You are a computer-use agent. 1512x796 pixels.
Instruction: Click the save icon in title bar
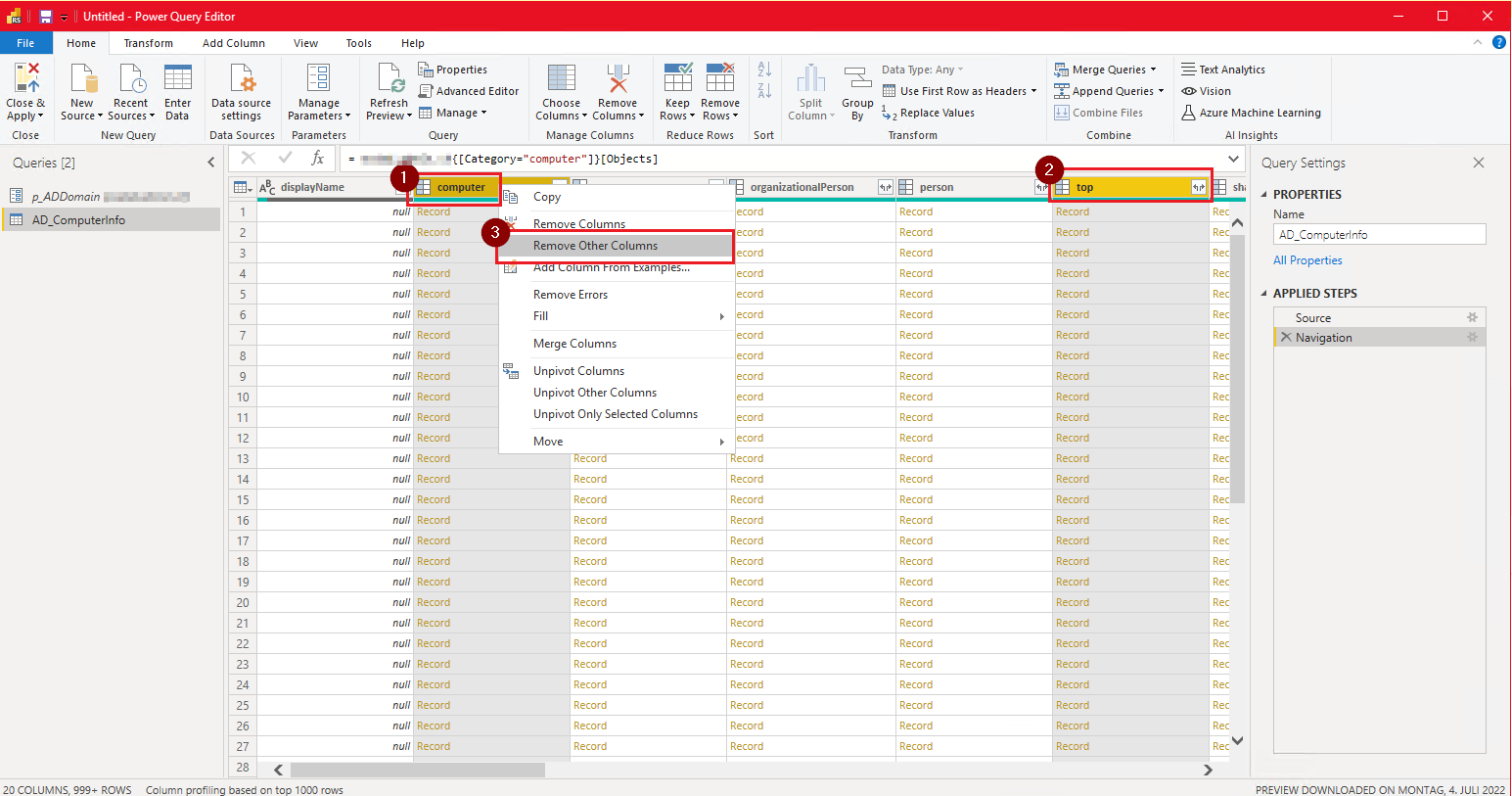pos(45,17)
